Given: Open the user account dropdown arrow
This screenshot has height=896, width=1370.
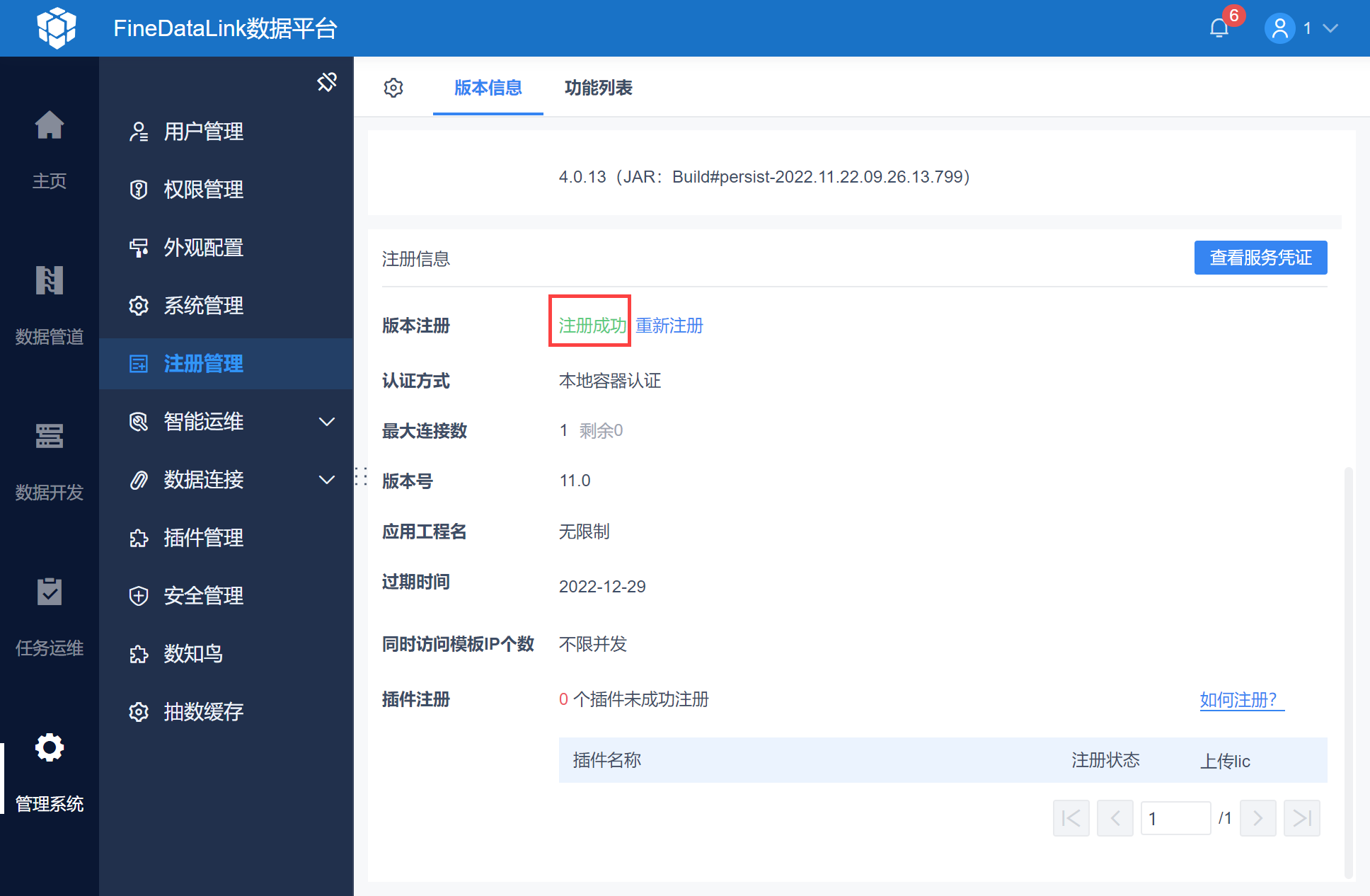Looking at the screenshot, I should [x=1330, y=28].
